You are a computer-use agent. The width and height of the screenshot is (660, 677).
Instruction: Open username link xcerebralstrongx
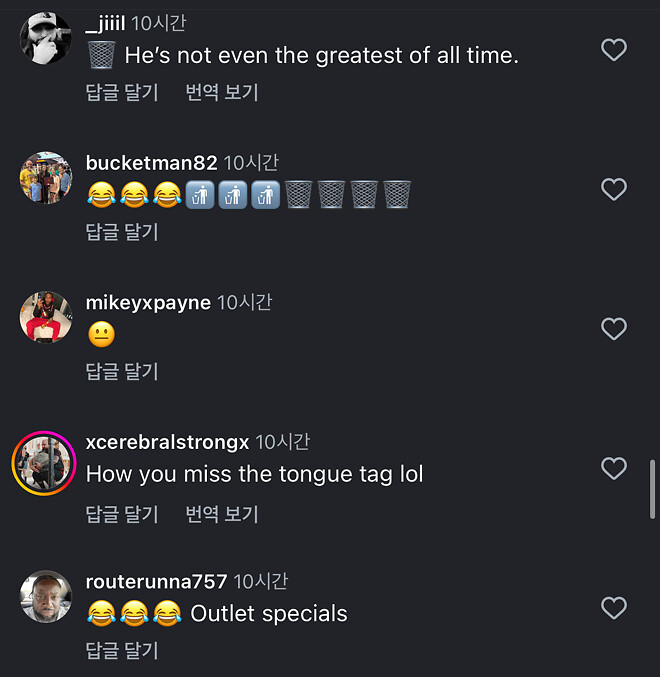(168, 442)
